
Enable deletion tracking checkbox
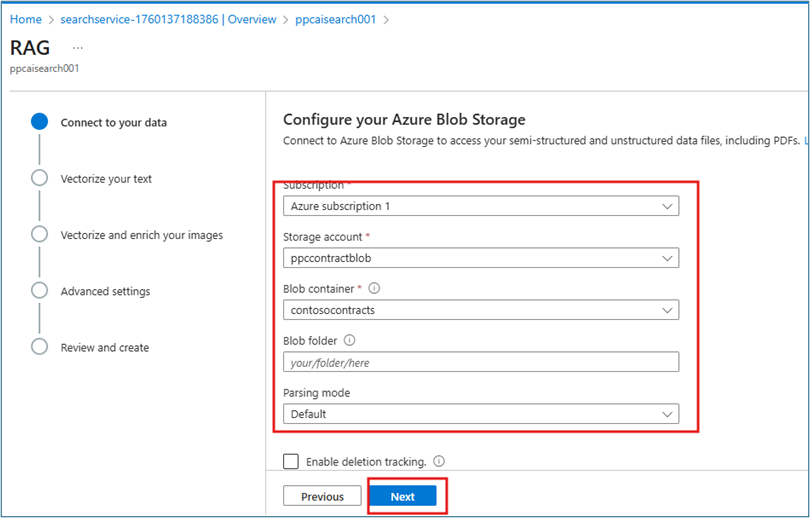(x=291, y=461)
